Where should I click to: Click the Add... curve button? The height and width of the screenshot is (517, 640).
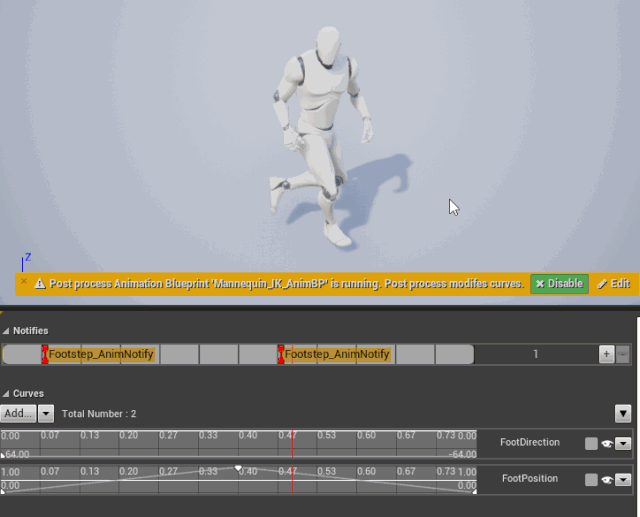18,413
